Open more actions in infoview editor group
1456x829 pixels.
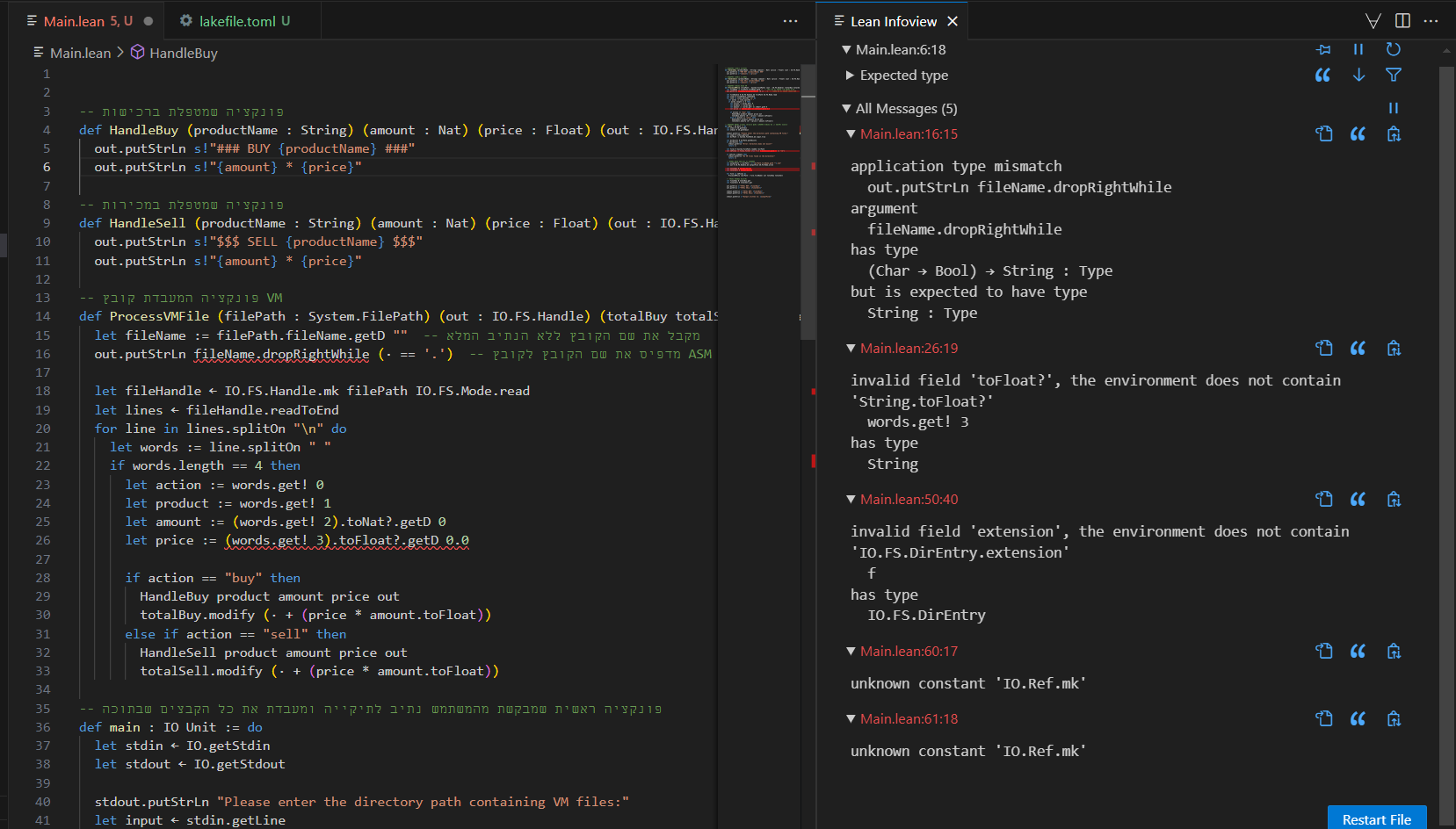(1431, 21)
